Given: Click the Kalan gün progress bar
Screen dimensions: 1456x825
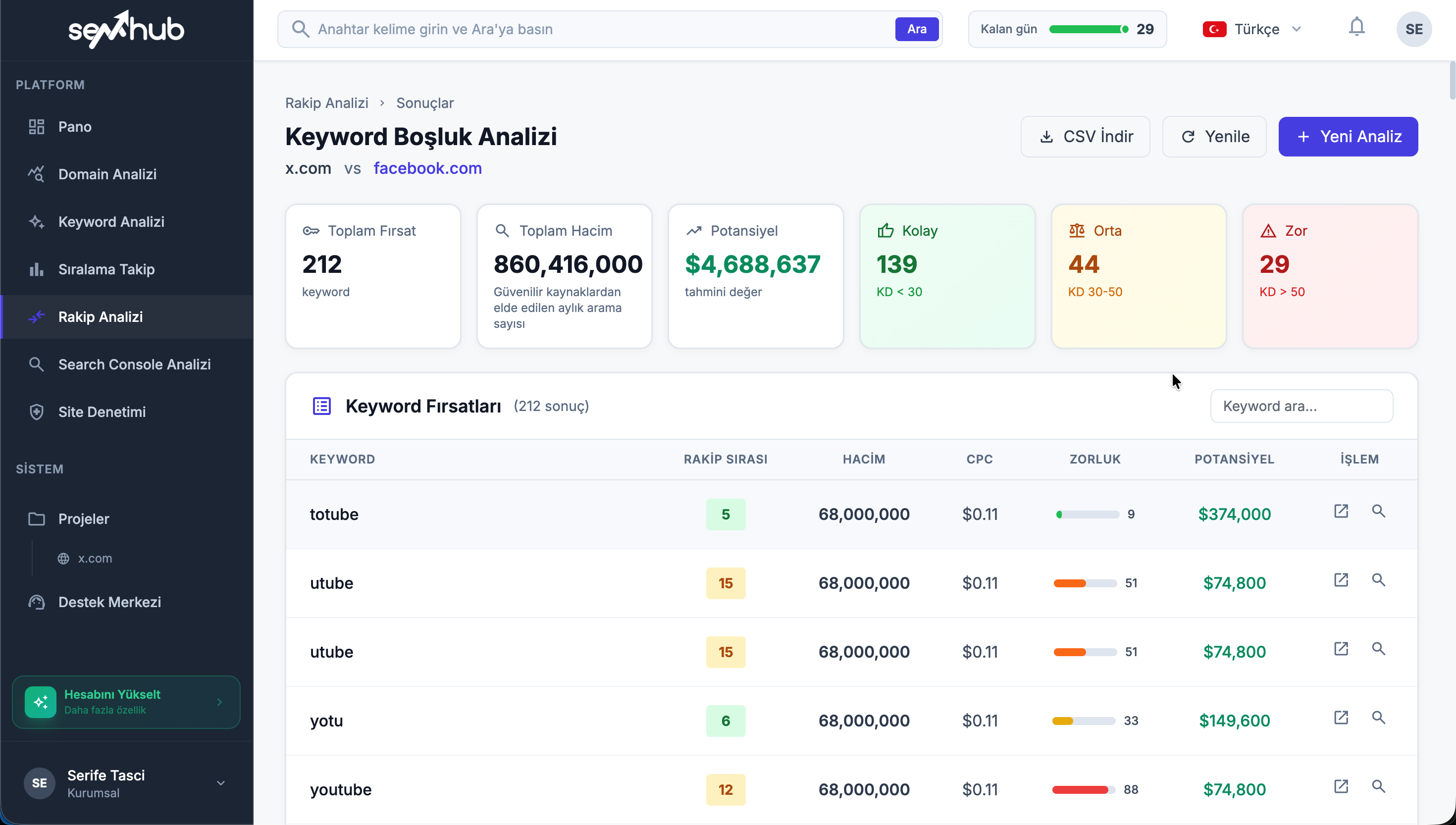Looking at the screenshot, I should [1088, 29].
